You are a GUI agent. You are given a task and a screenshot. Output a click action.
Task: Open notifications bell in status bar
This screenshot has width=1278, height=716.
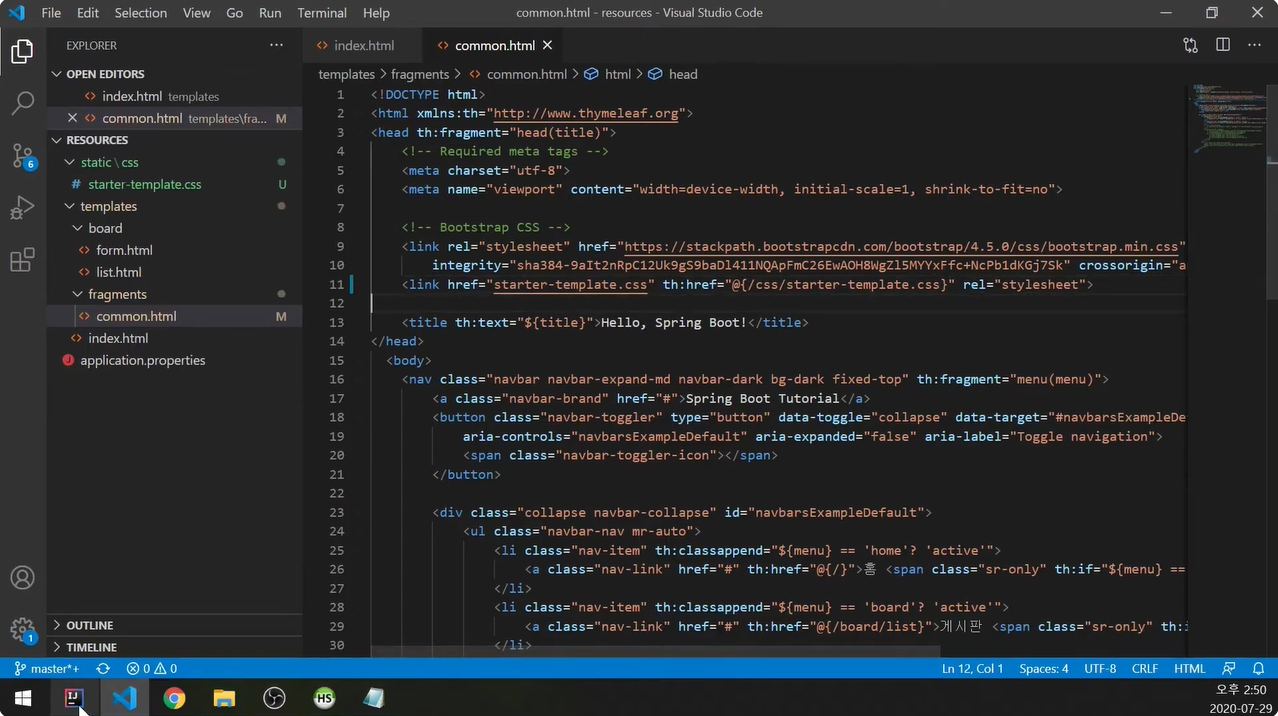[x=1259, y=668]
